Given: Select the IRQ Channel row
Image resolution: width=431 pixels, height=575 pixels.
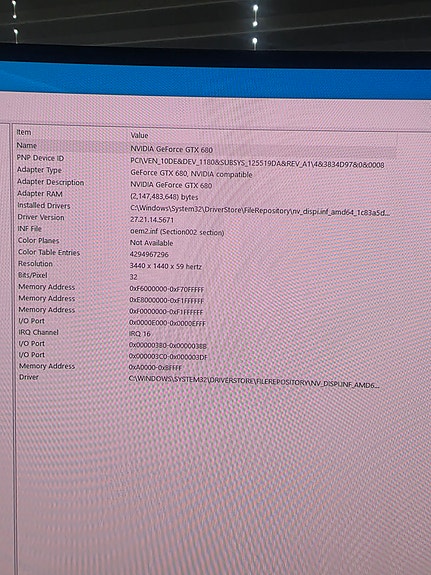Looking at the screenshot, I should [x=205, y=333].
